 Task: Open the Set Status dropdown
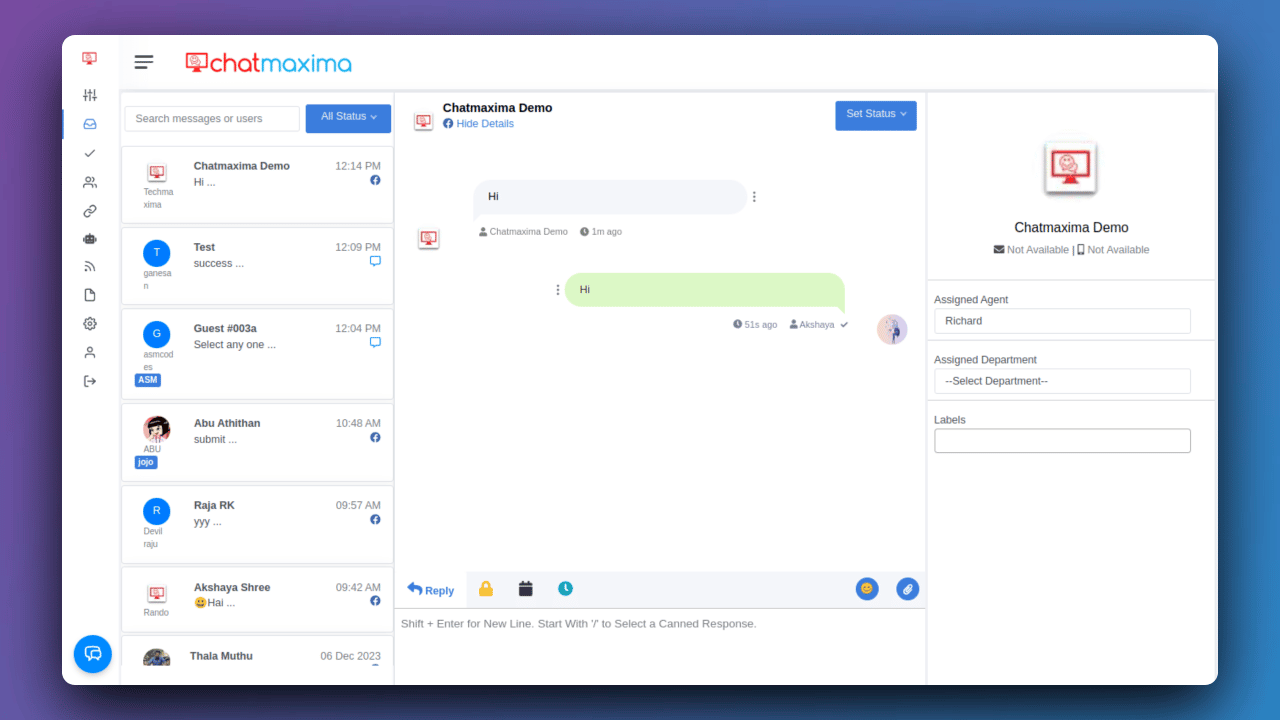tap(876, 115)
